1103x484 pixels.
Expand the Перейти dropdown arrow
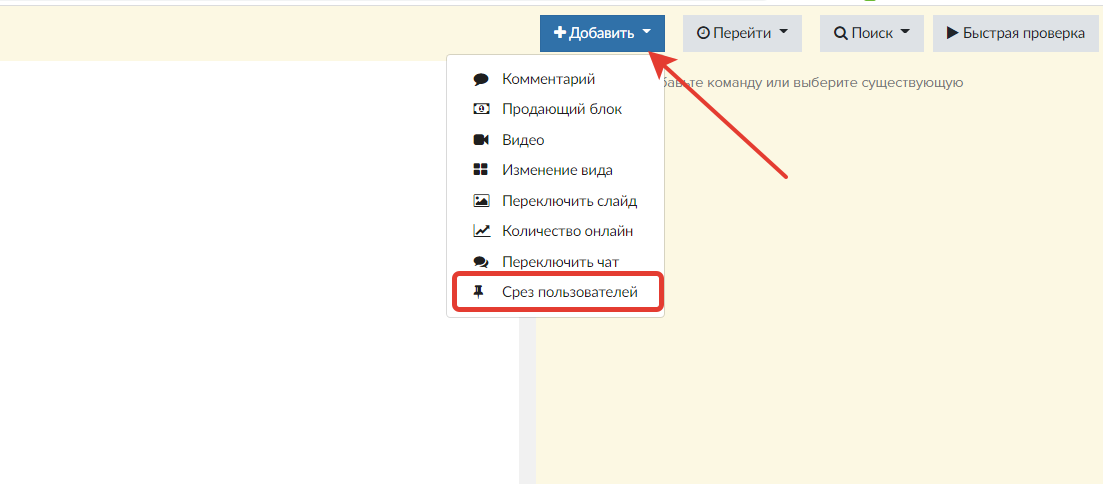784,32
